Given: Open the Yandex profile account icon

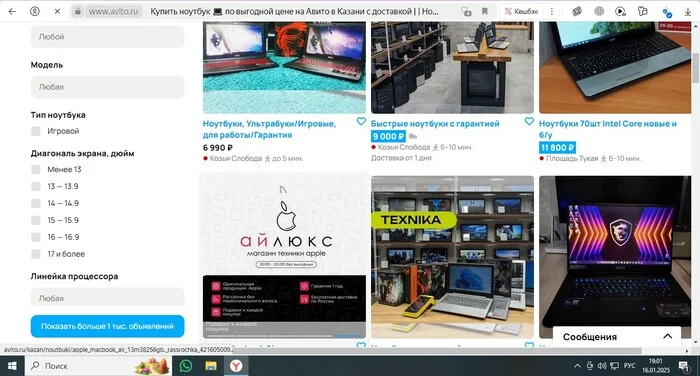Looking at the screenshot, I should click(34, 12).
